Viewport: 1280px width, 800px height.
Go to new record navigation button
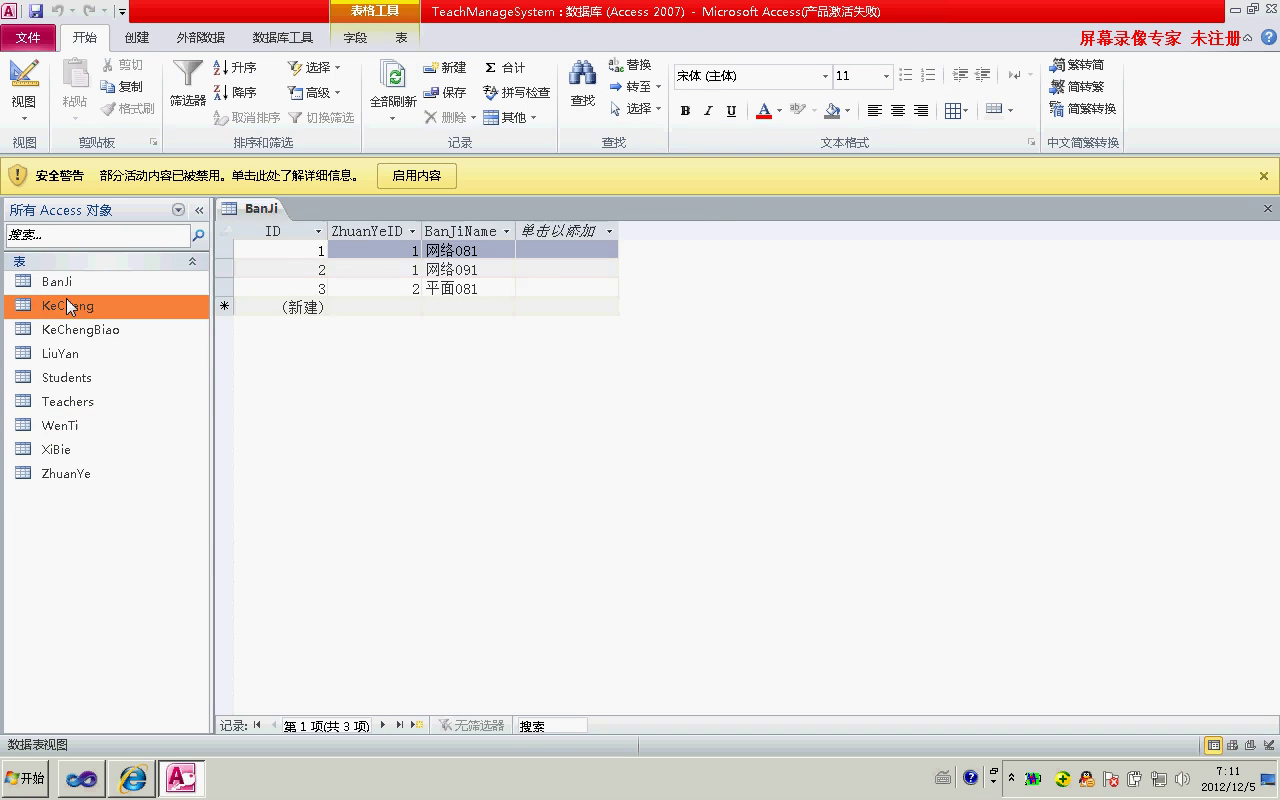coord(418,726)
